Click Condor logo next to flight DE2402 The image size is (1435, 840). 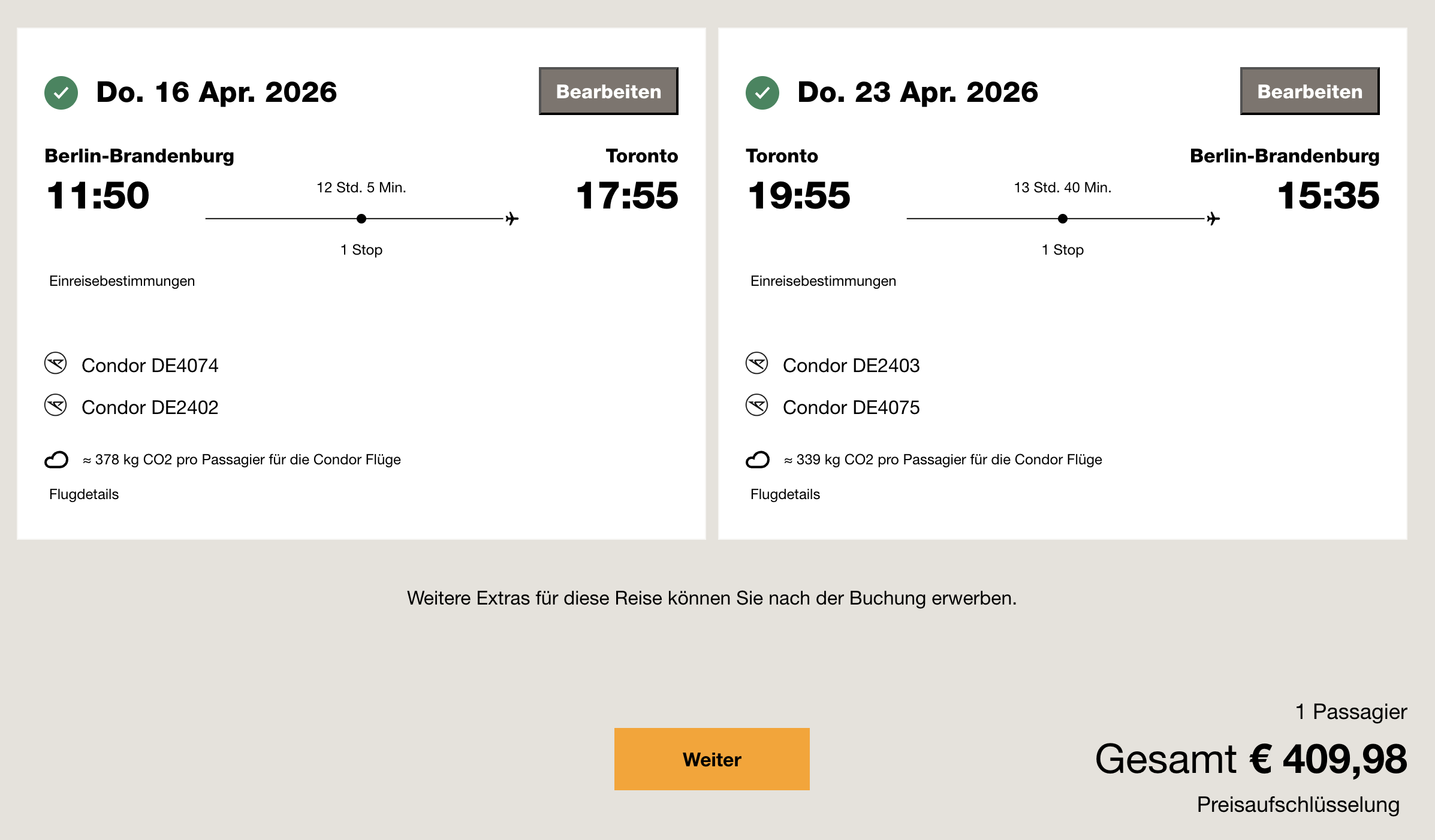click(x=56, y=406)
